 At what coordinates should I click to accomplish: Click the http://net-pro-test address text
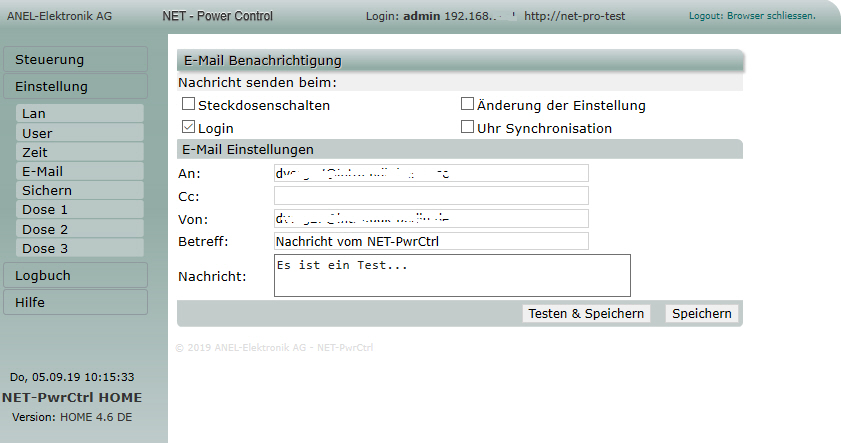pyautogui.click(x=574, y=16)
